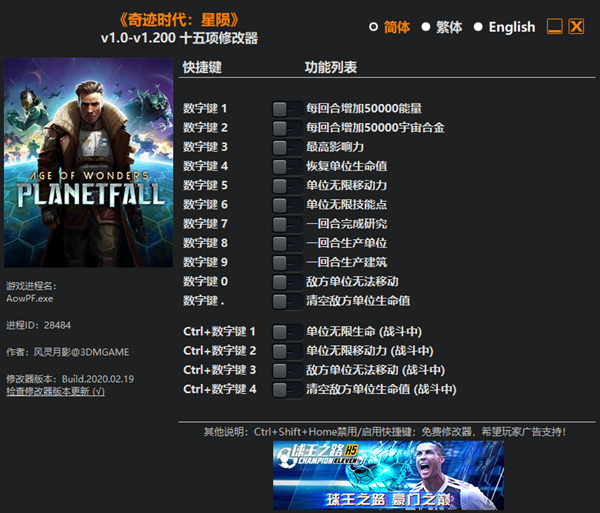Enable 清空敌方单位生命值 (战斗中) toggle

click(x=287, y=389)
